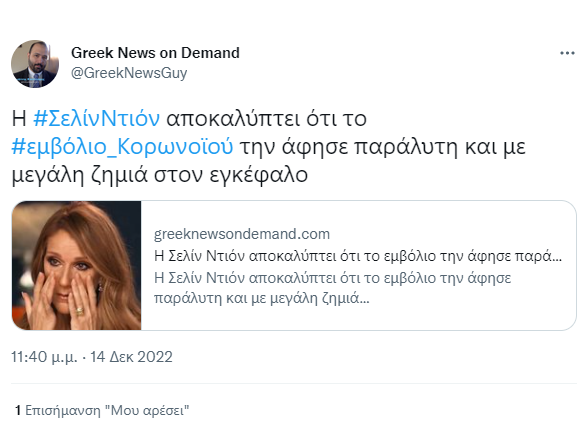Open the #εμβόλιο_Κορωνοϊού hashtag
586x422 pixels.
[x=123, y=147]
